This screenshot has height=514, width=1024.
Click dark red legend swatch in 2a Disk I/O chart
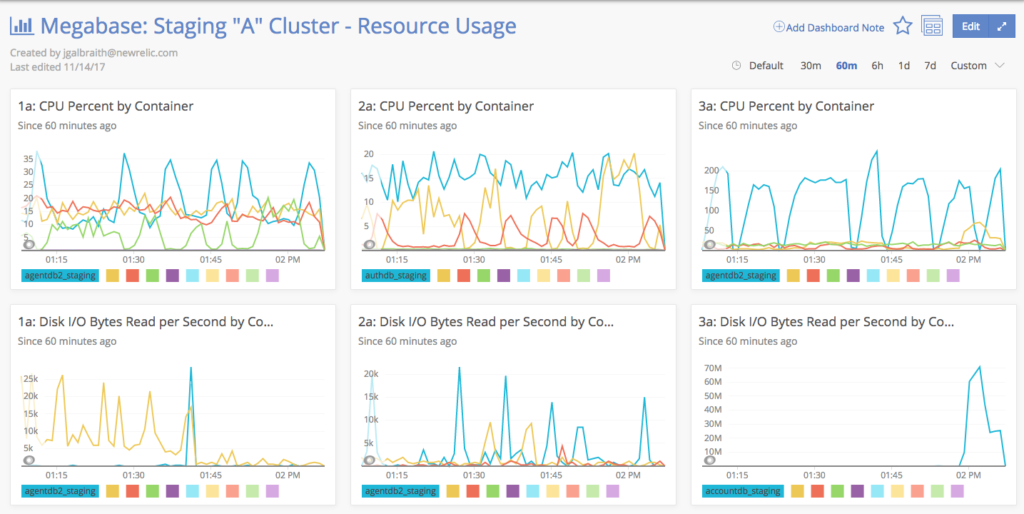(473, 491)
